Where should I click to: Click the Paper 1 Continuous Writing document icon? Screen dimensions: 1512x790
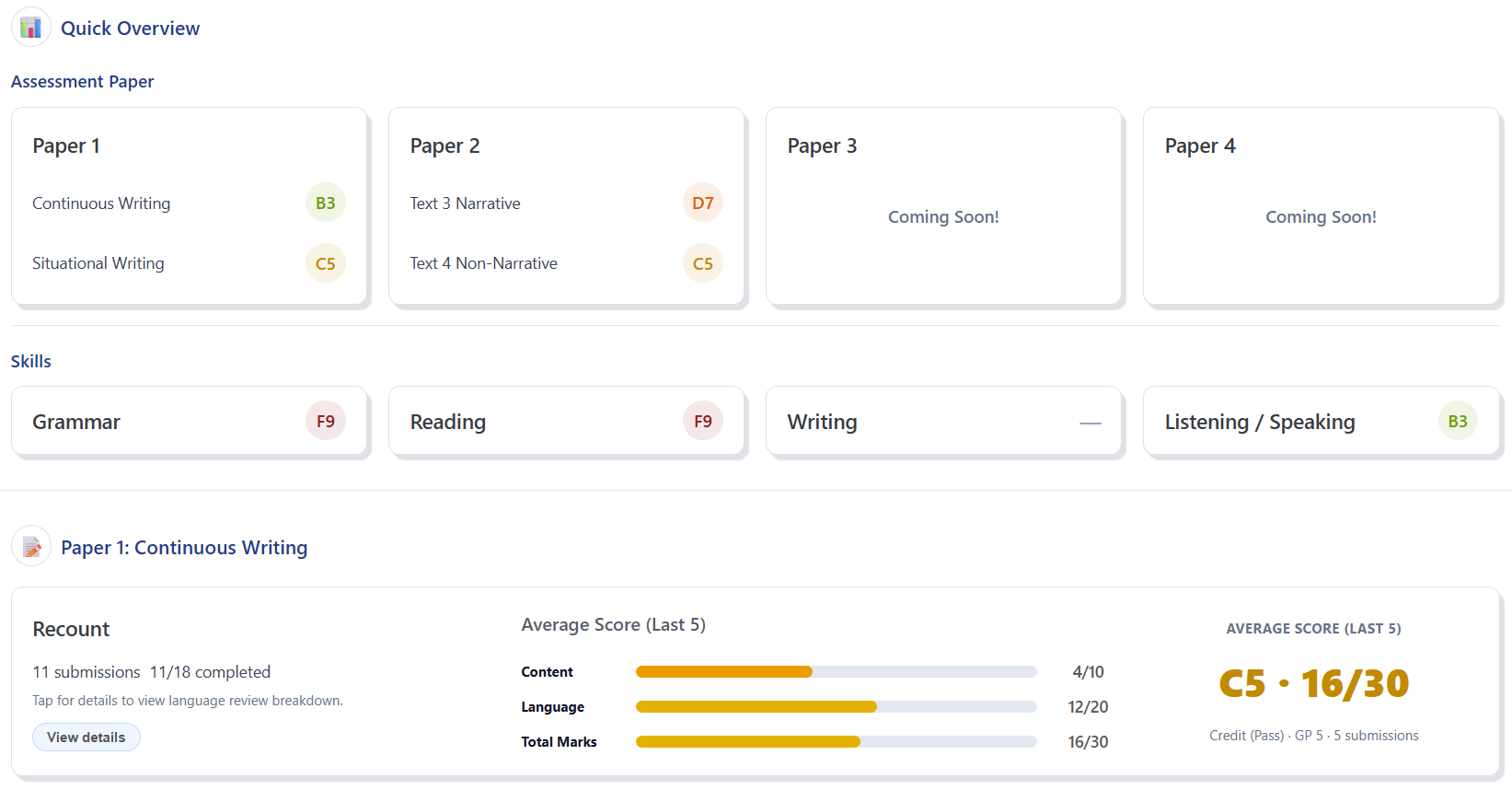[x=31, y=547]
